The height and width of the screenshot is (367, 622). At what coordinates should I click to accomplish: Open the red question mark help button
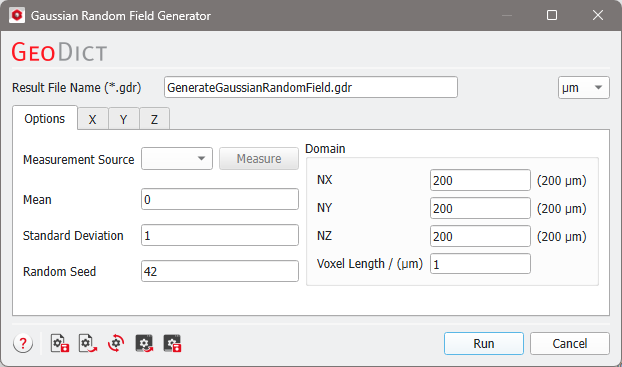coord(23,343)
